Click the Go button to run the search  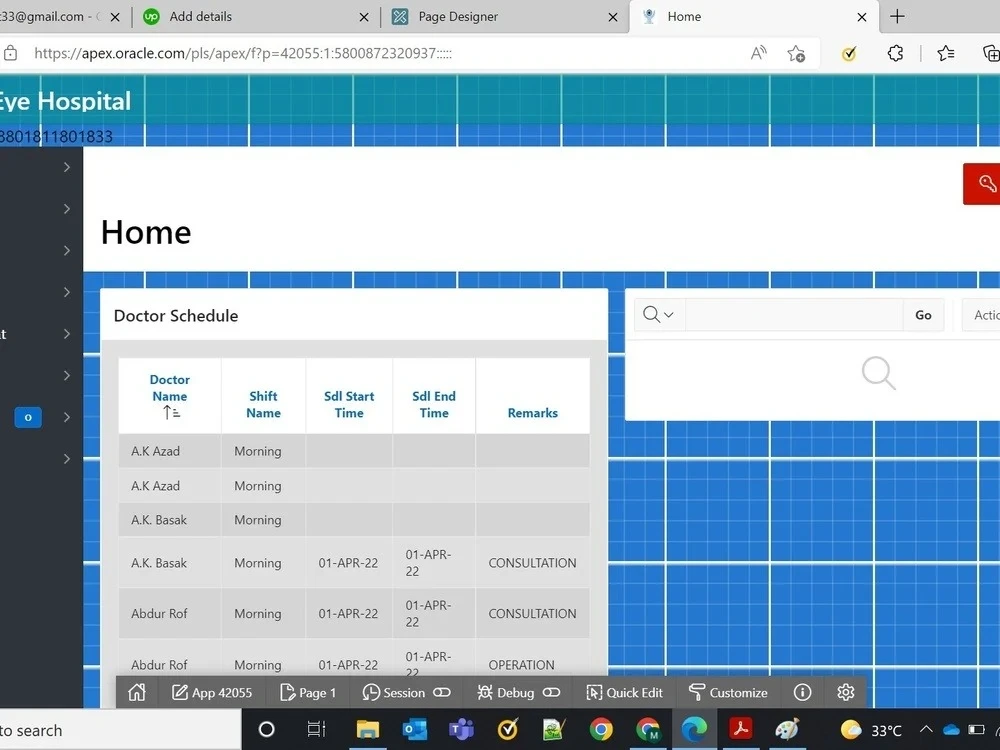[922, 314]
